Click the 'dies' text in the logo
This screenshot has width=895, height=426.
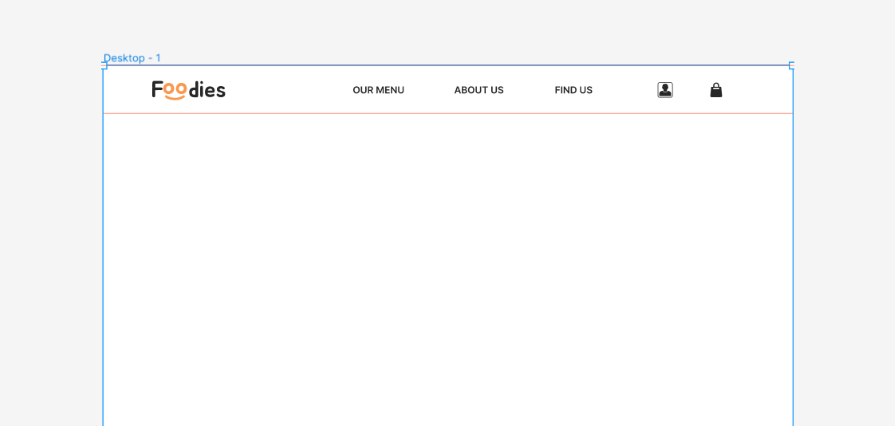207,90
